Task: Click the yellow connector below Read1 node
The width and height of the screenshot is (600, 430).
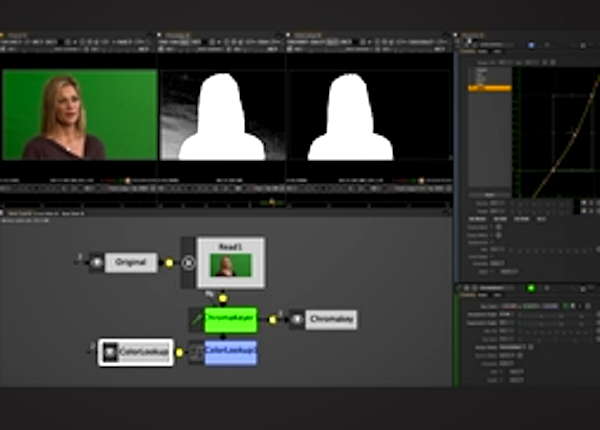Action: pos(223,297)
